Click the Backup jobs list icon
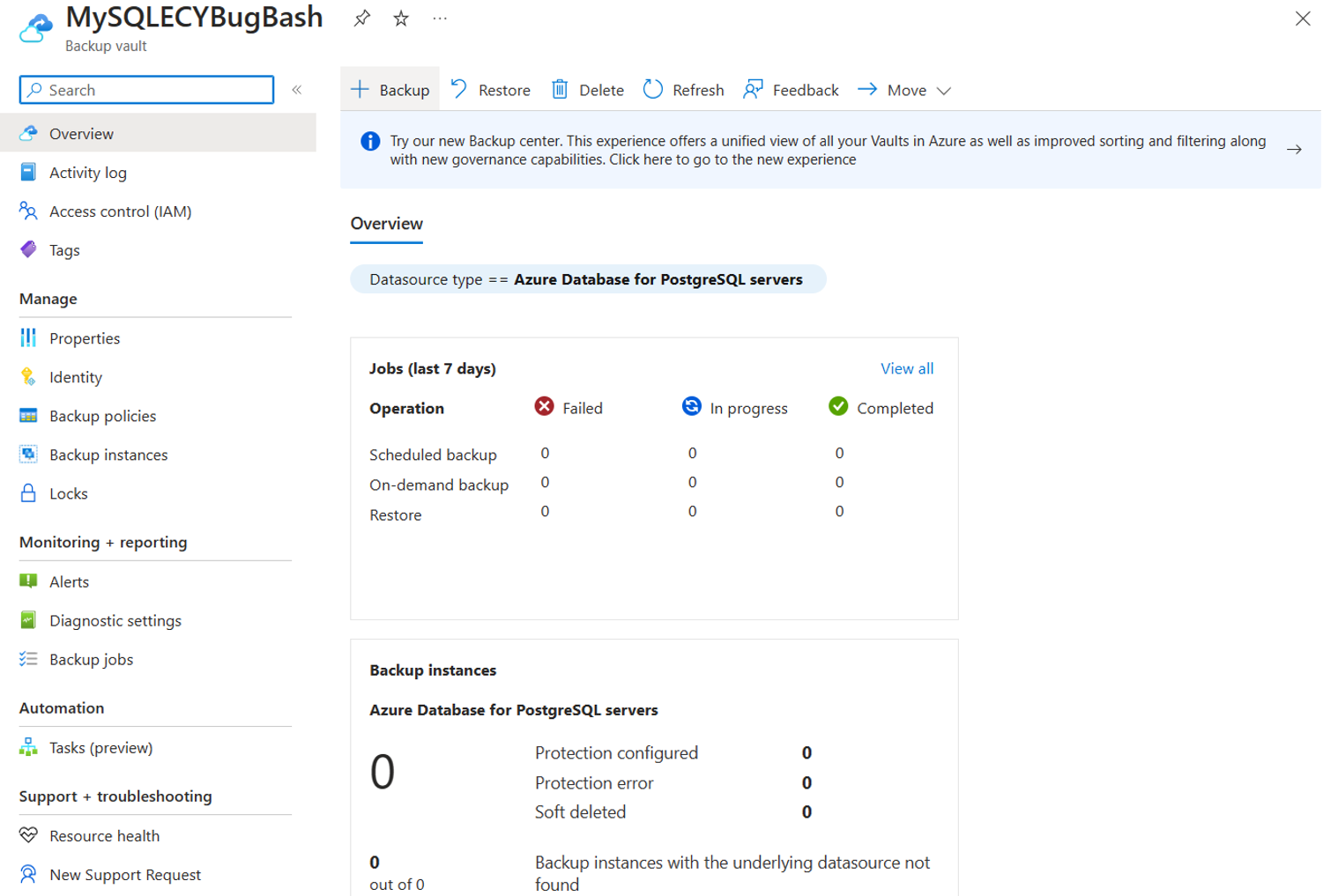Viewport: 1323px width, 896px height. 28,659
